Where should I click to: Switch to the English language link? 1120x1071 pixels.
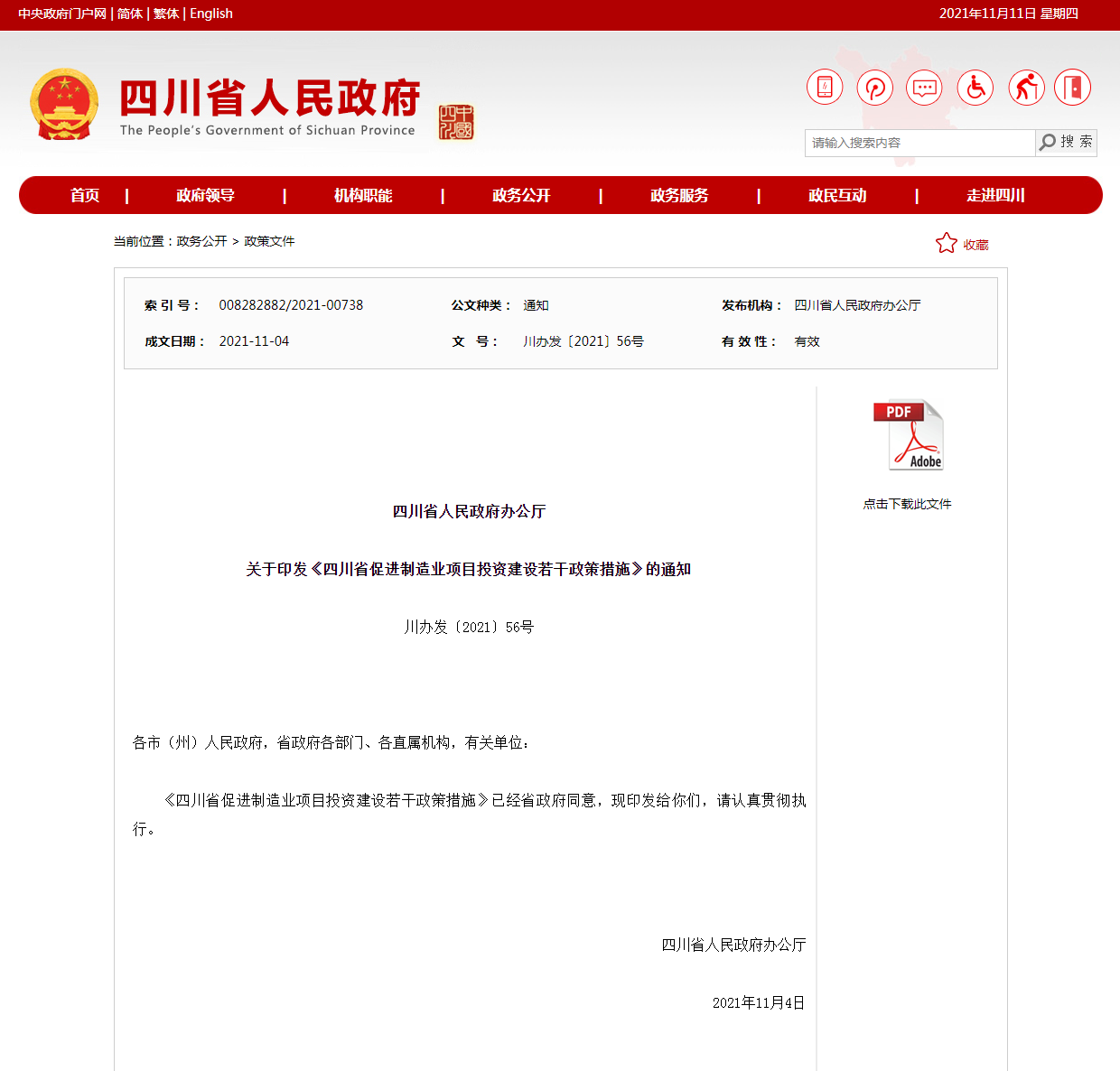211,14
